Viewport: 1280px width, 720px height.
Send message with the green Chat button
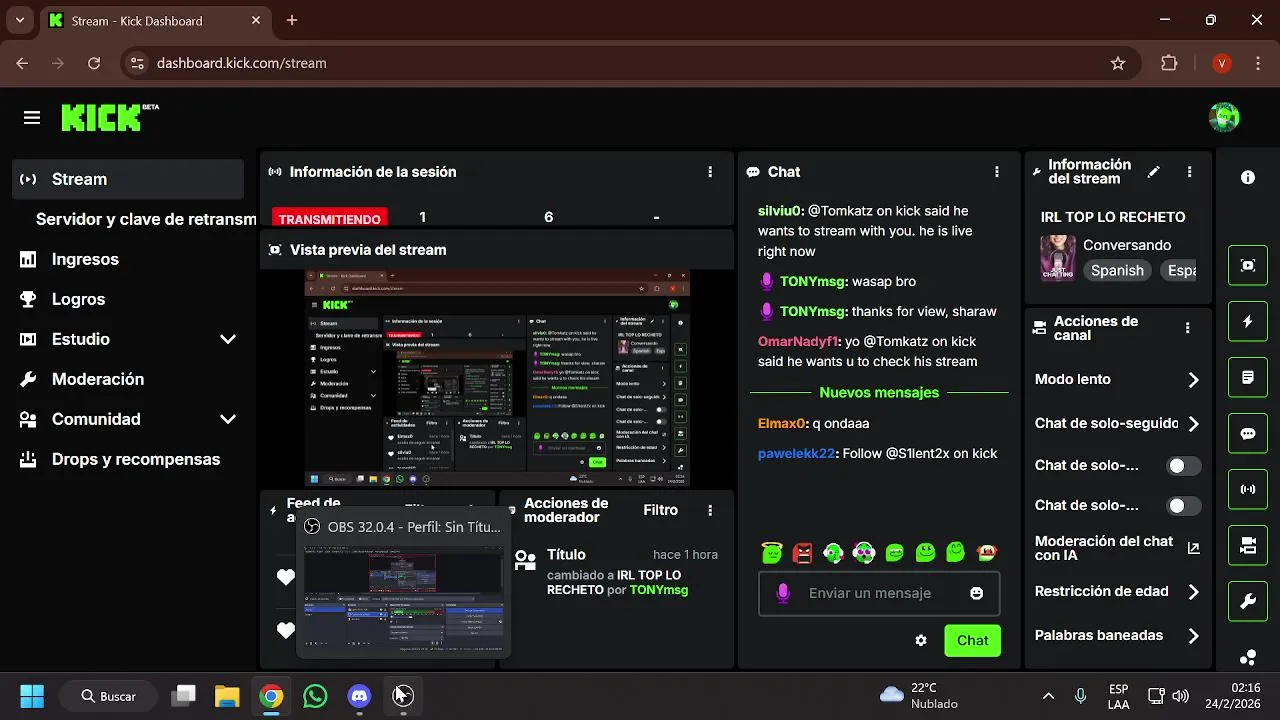click(x=972, y=640)
